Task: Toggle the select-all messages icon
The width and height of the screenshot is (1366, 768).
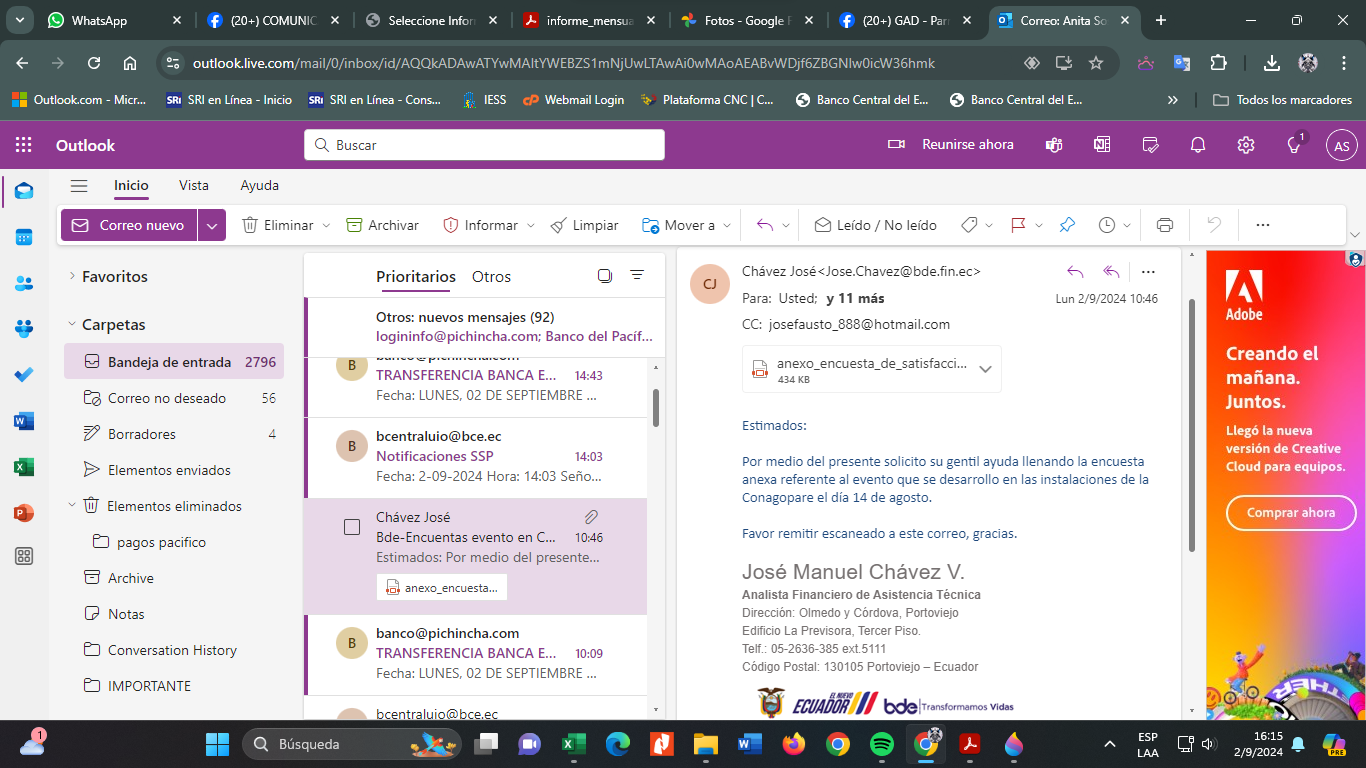Action: [604, 276]
